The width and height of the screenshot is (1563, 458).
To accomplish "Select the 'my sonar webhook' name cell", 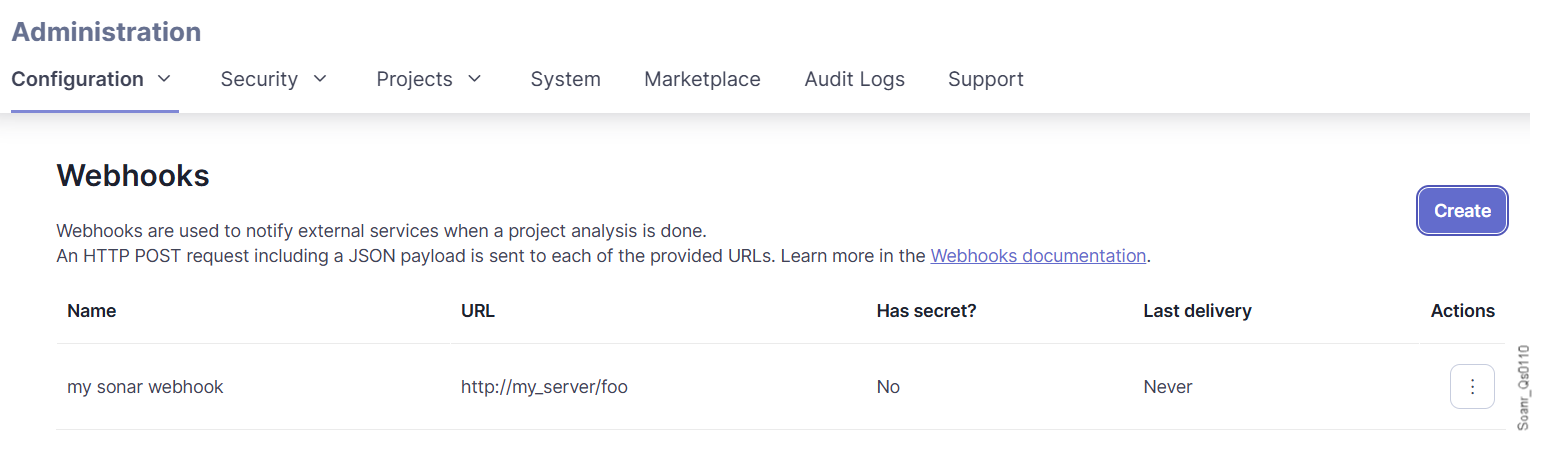I will pyautogui.click(x=145, y=387).
